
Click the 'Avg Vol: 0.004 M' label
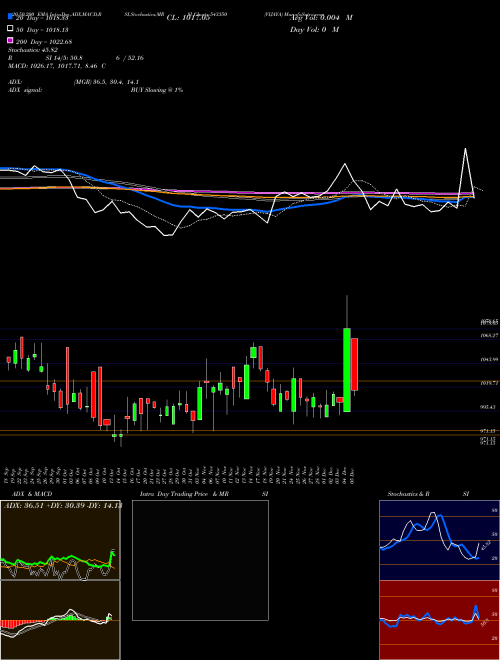[321, 18]
